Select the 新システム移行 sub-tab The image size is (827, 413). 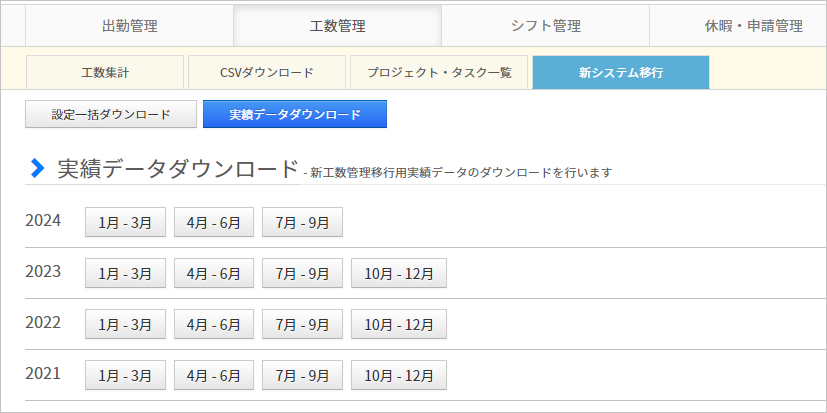621,72
